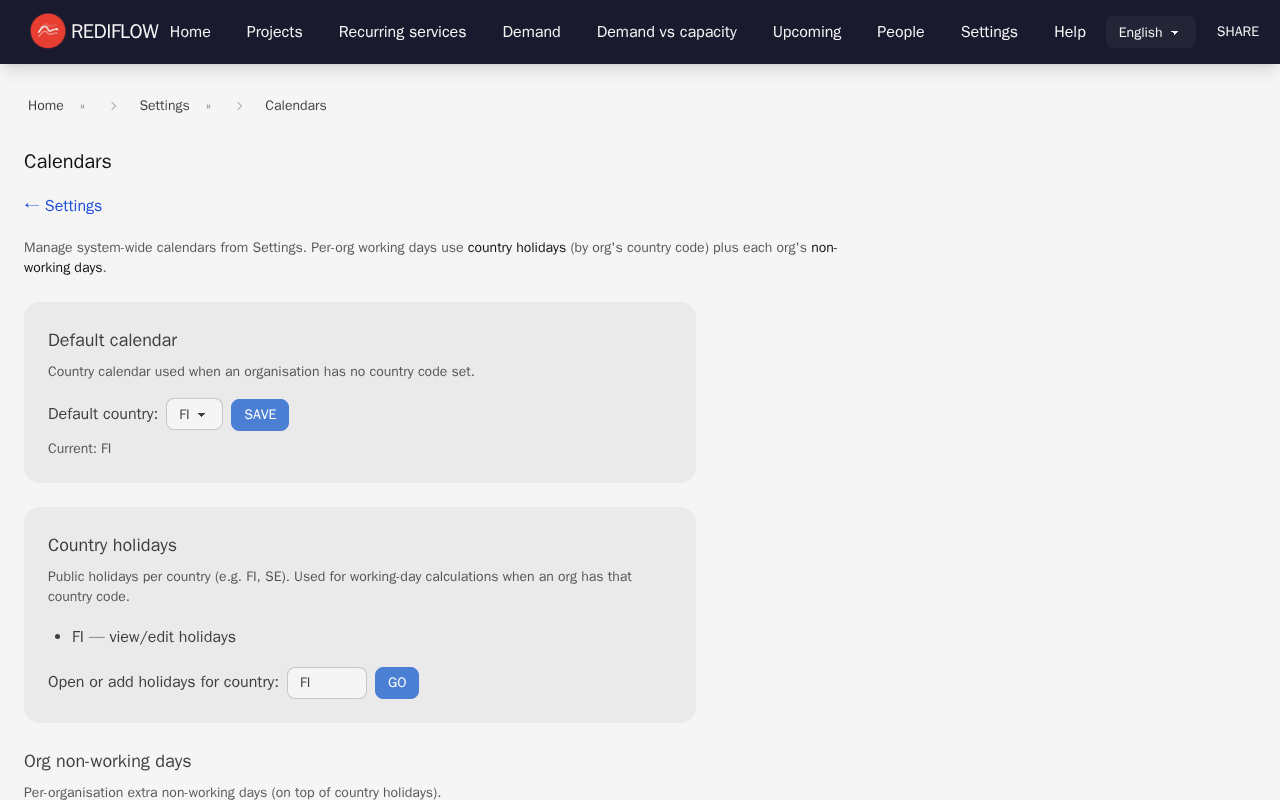Follow the back-to-Settings arrow link
This screenshot has height=800, width=1280.
pyautogui.click(x=62, y=205)
